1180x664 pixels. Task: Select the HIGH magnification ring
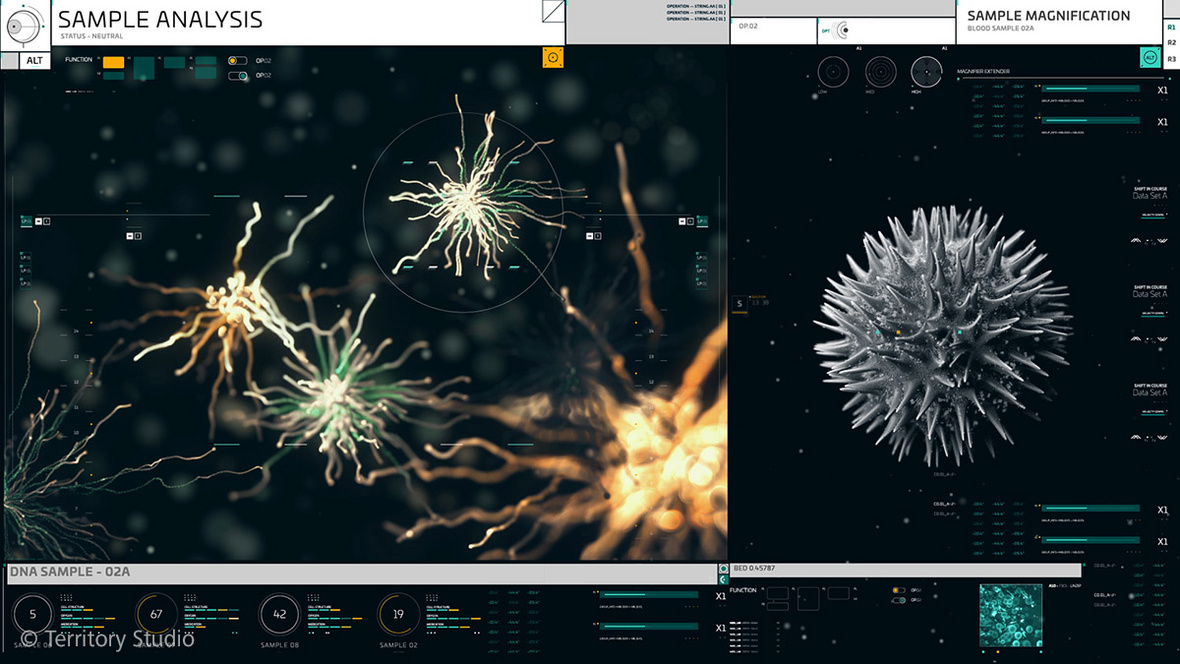926,72
